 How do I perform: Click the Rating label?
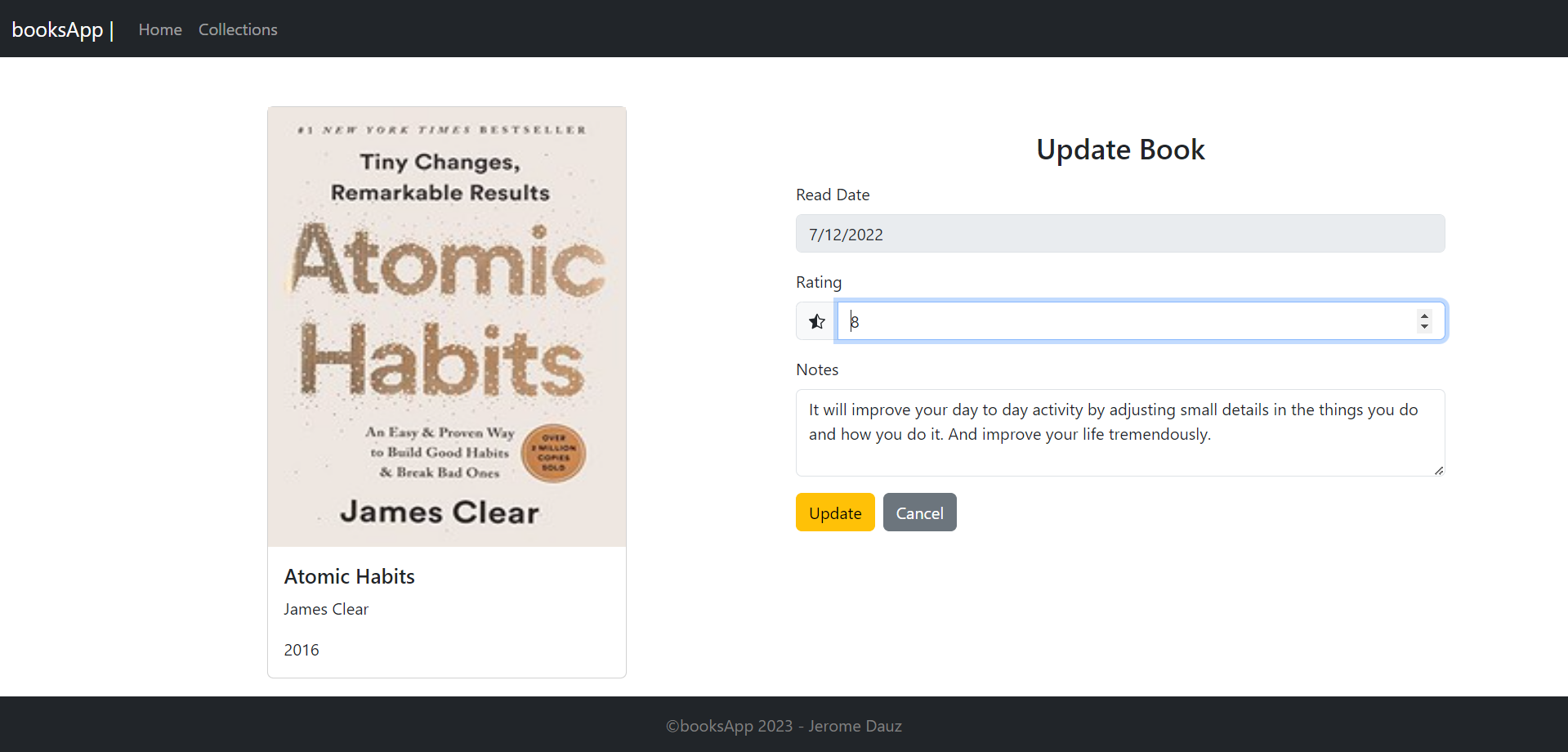coord(819,282)
